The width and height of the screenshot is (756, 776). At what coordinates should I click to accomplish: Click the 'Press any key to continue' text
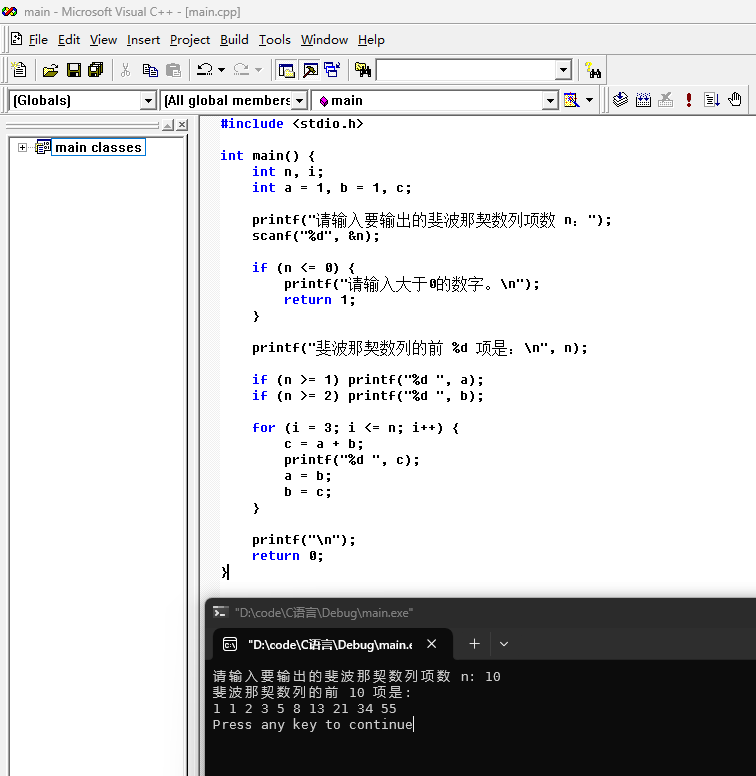tap(313, 725)
